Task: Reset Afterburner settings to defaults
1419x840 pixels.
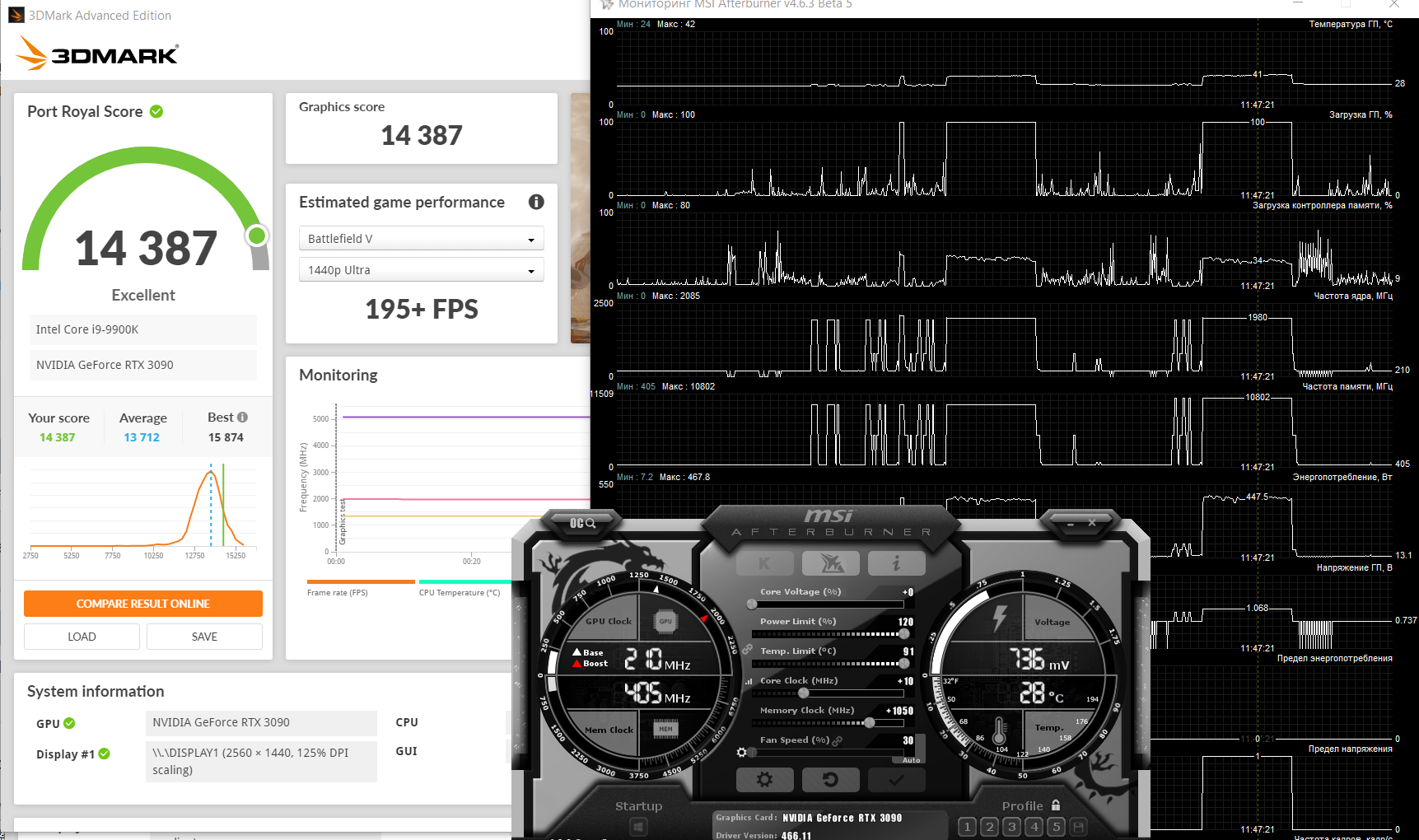Action: [830, 779]
